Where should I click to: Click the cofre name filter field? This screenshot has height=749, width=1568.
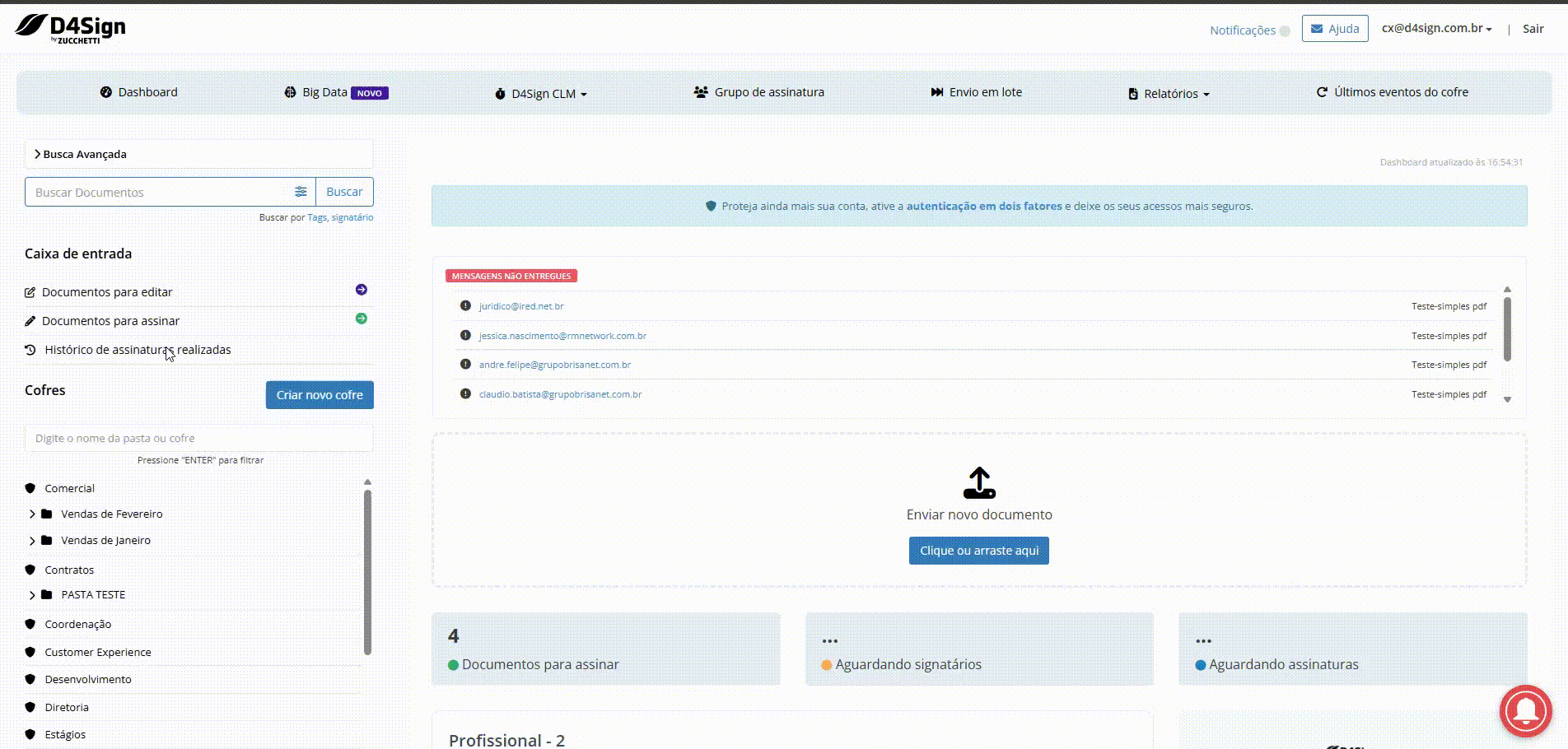[x=198, y=438]
